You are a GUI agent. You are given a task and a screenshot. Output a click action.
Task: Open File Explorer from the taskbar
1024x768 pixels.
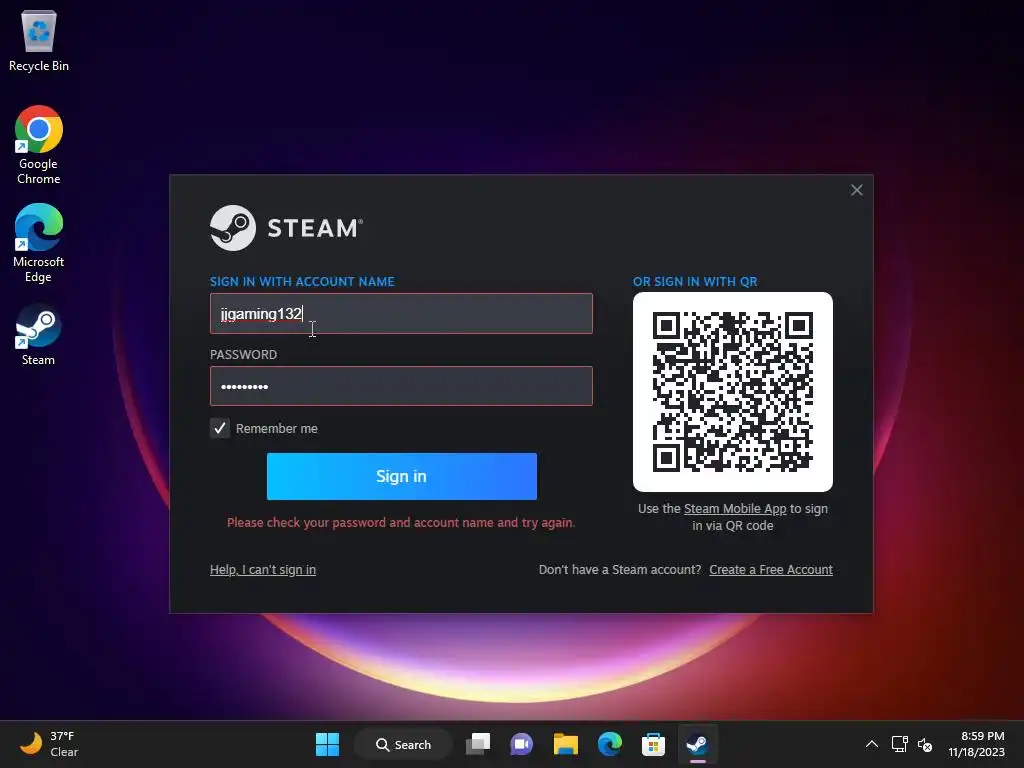[x=566, y=744]
